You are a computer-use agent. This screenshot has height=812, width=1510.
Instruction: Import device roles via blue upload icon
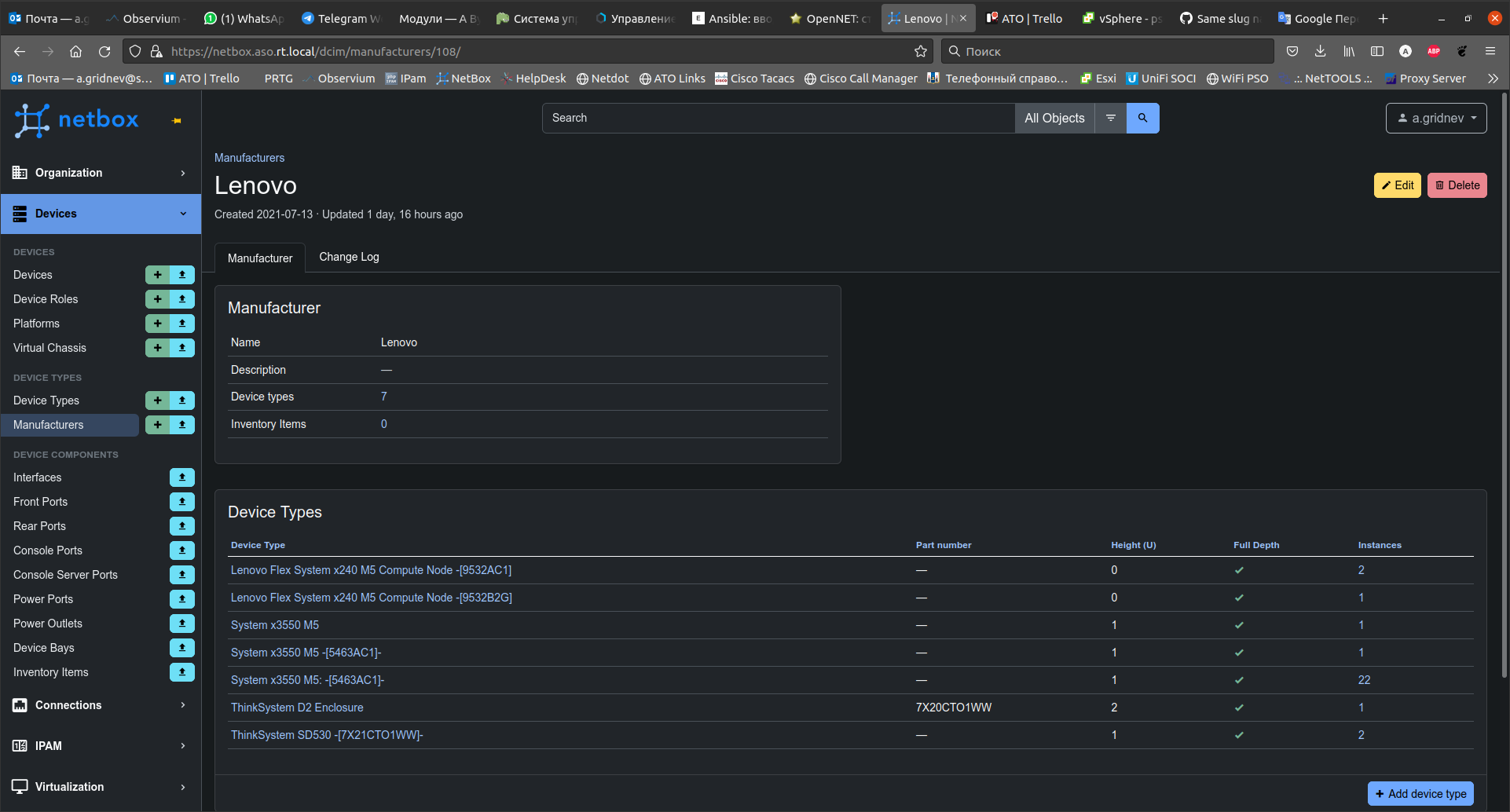coord(181,298)
